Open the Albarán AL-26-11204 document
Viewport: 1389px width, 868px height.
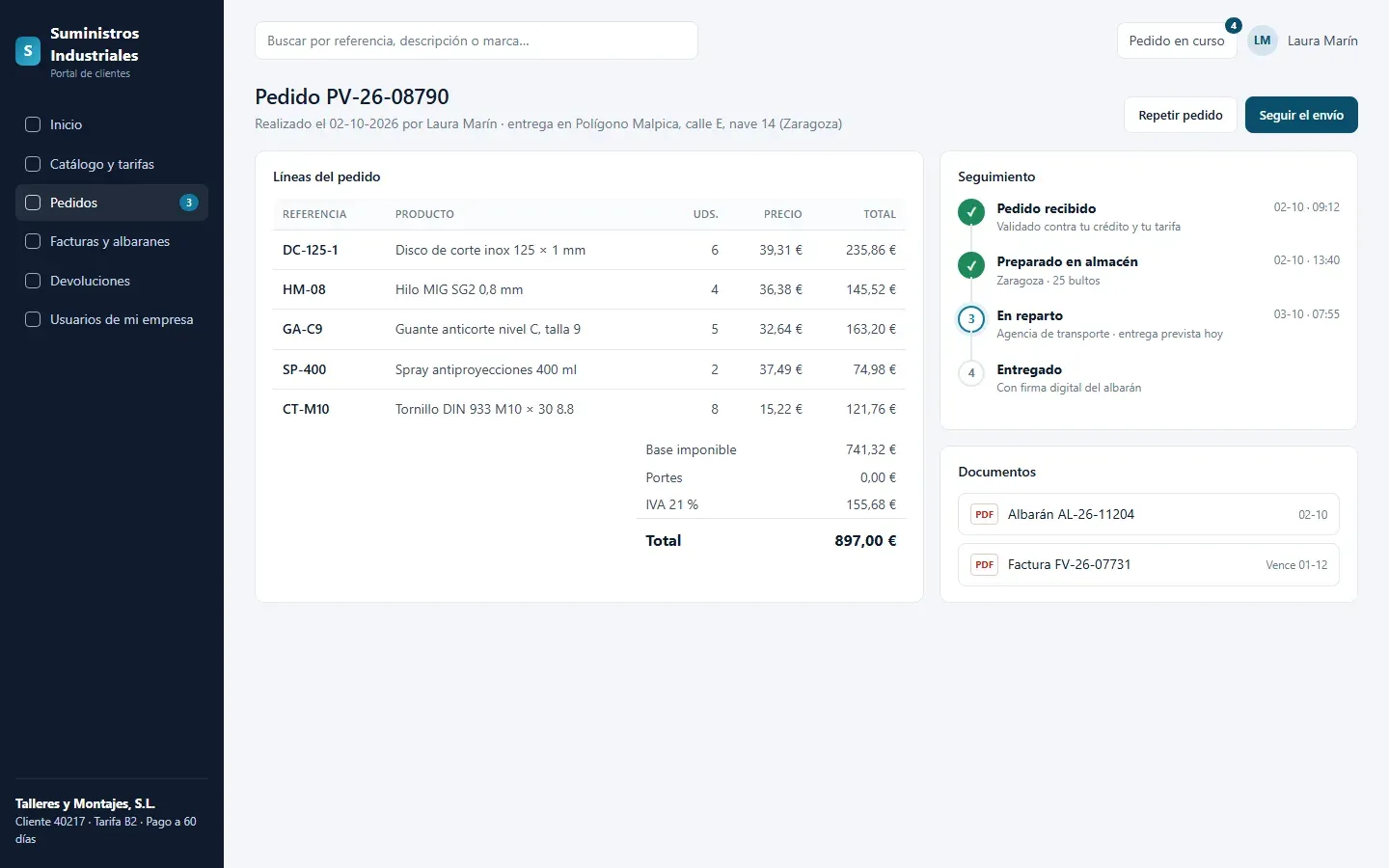tap(1148, 514)
